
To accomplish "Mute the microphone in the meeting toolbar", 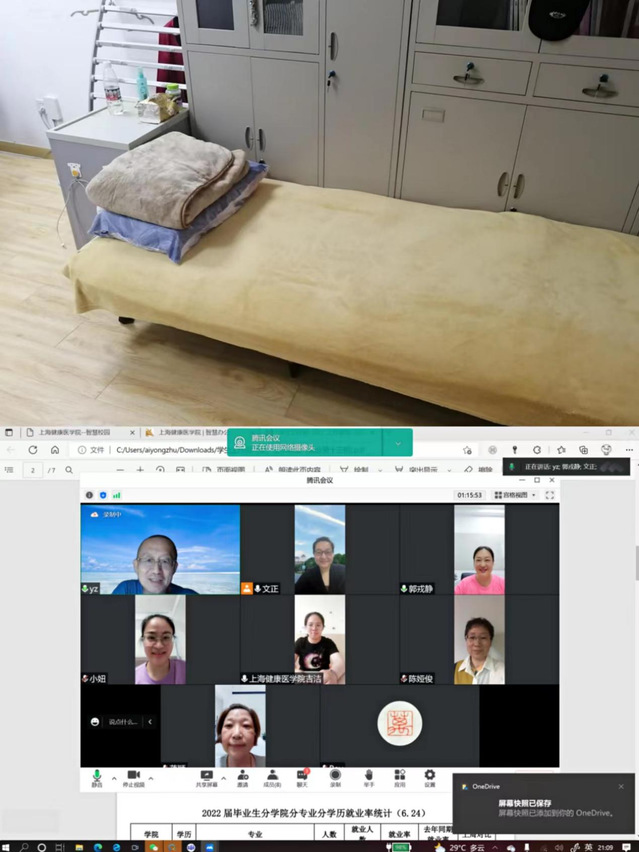I will (x=97, y=776).
